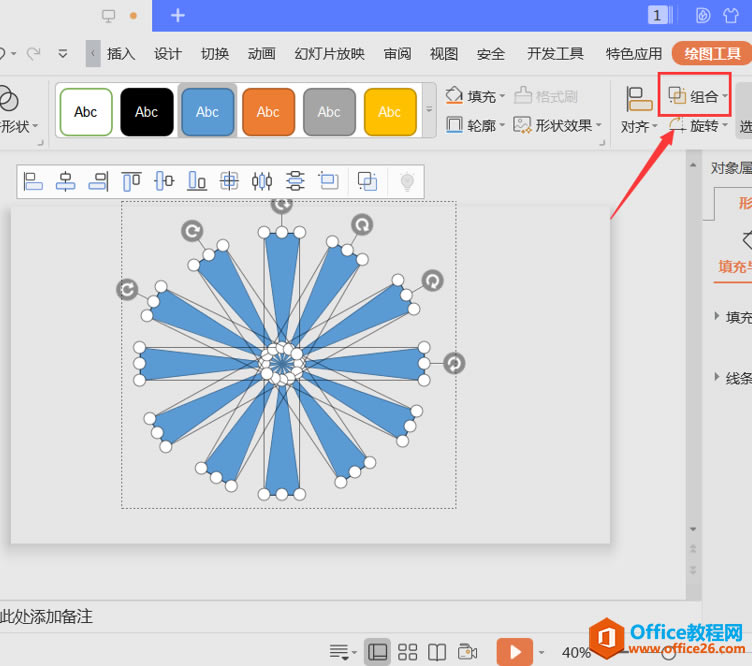
Task: Open a new document tab with plus icon
Action: pyautogui.click(x=178, y=15)
